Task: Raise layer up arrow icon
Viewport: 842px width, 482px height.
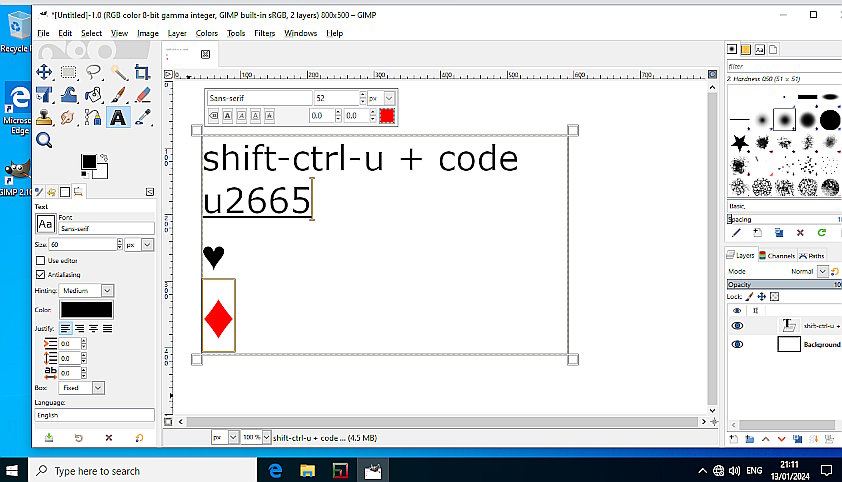Action: (x=765, y=439)
